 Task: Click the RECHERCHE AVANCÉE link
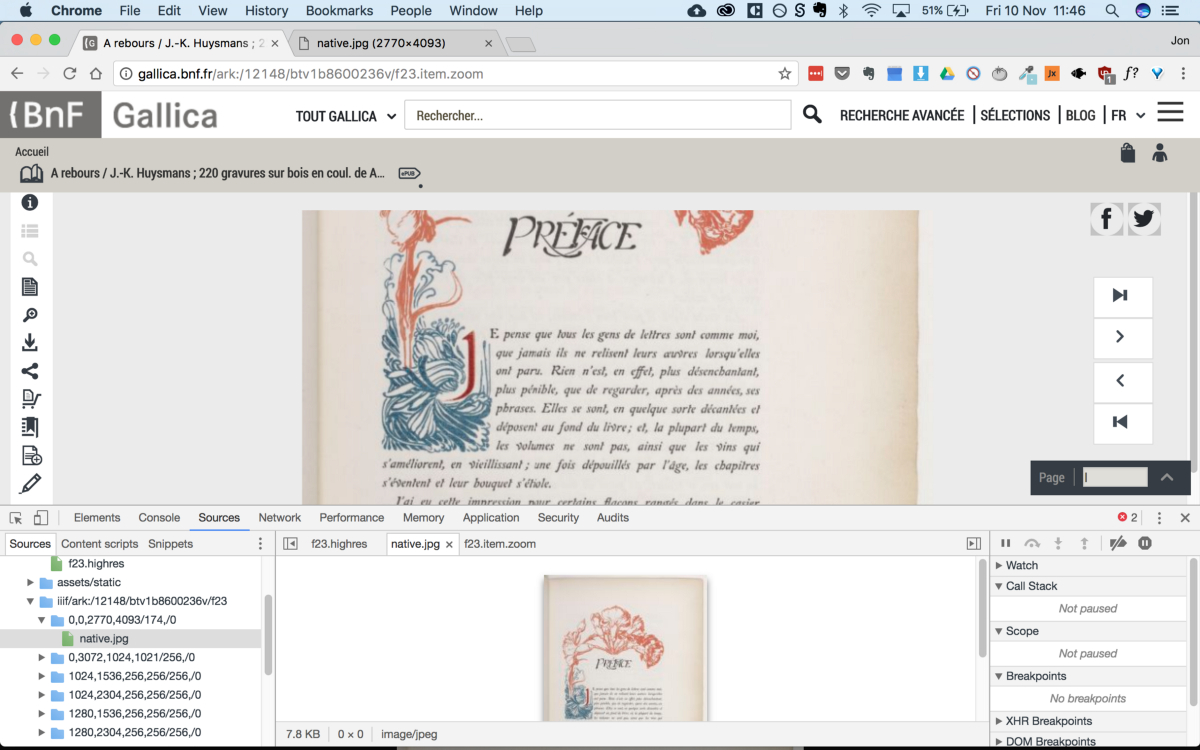click(901, 116)
